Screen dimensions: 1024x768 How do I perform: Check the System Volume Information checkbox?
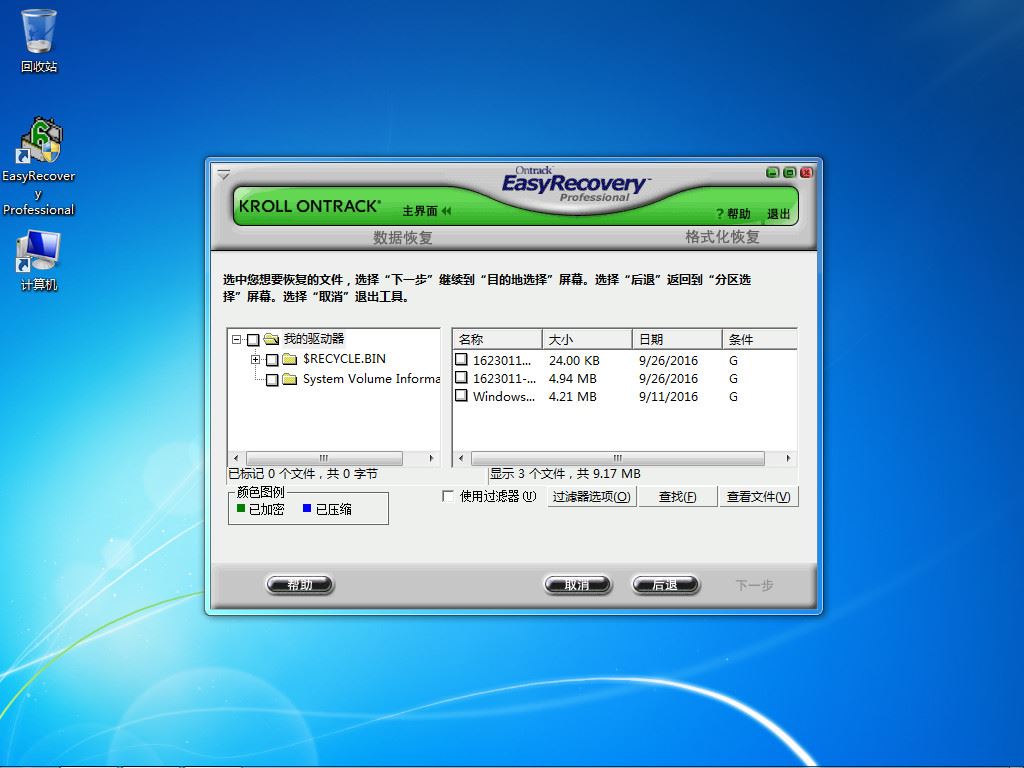(x=272, y=379)
